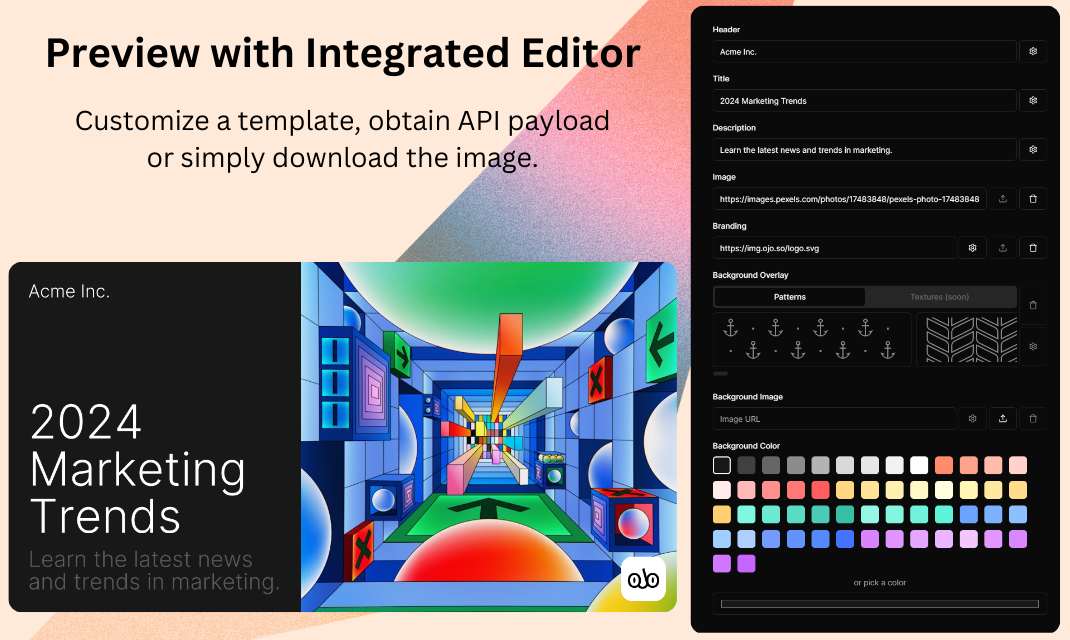The image size is (1070, 640).
Task: Click 'Learn the latest news' preview description
Action: point(154,570)
